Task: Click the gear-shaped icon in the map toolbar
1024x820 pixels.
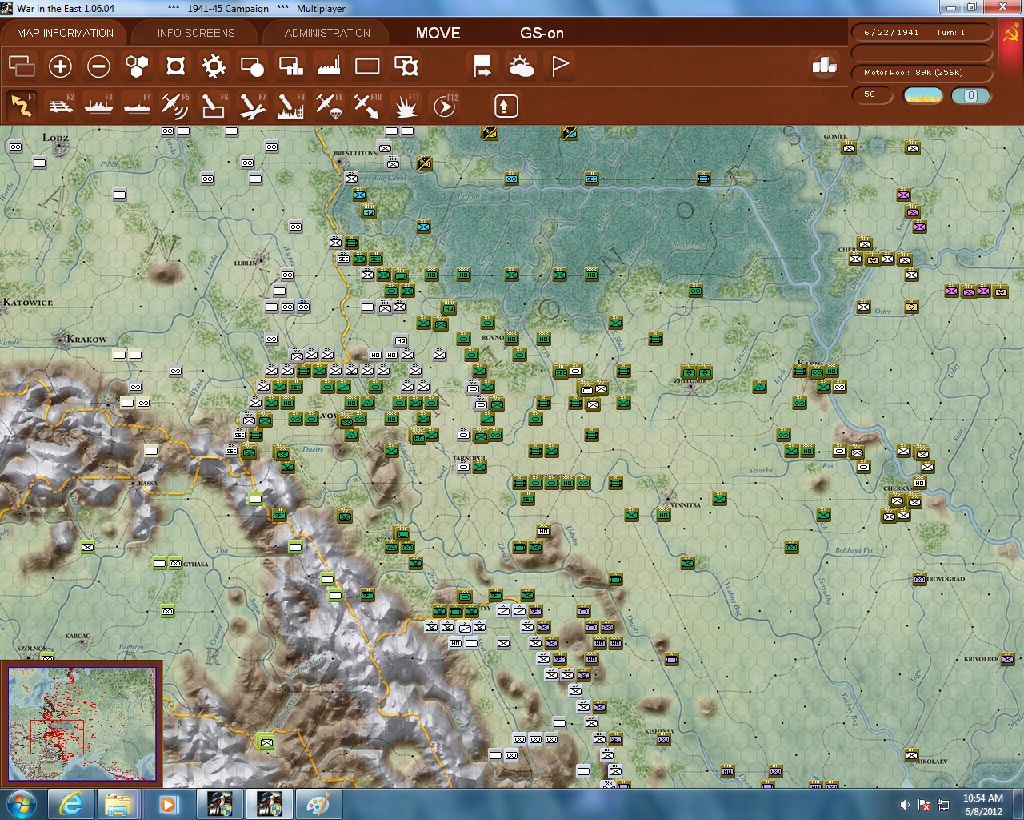Action: tap(214, 66)
